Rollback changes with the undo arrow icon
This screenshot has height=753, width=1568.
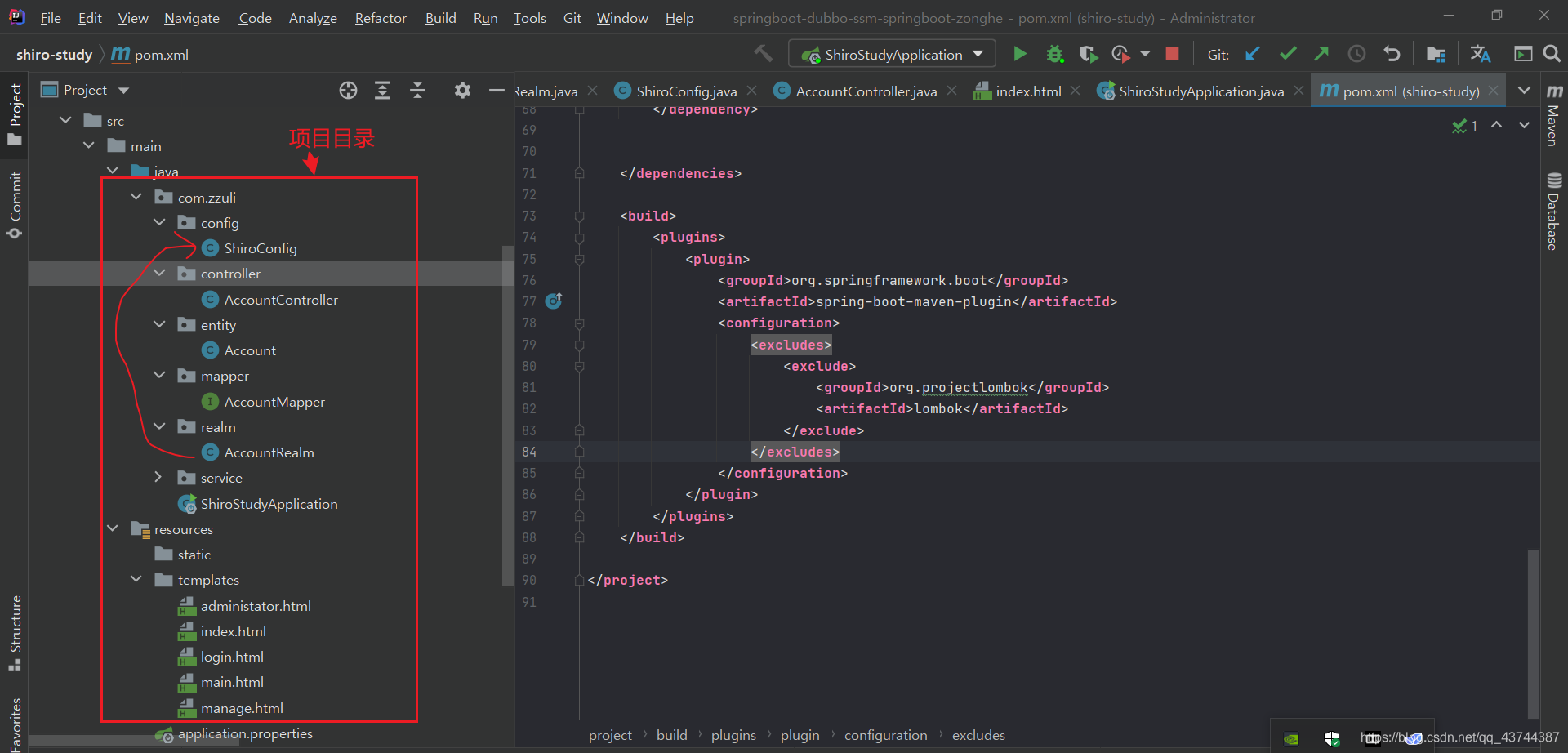(1392, 54)
